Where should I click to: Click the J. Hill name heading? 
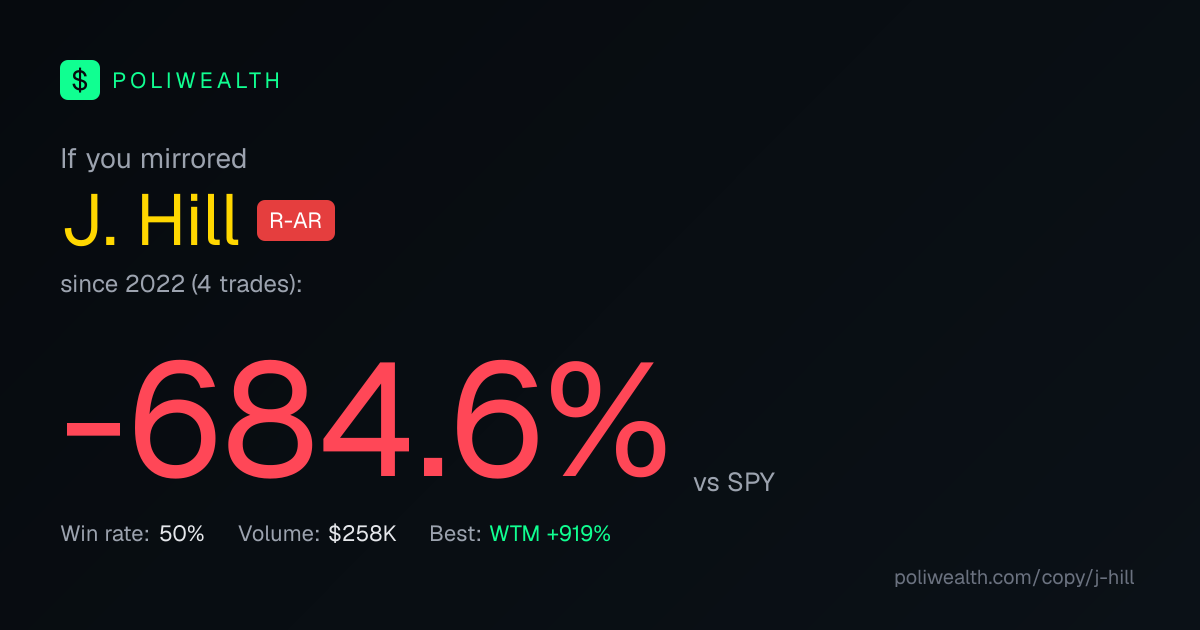(151, 220)
